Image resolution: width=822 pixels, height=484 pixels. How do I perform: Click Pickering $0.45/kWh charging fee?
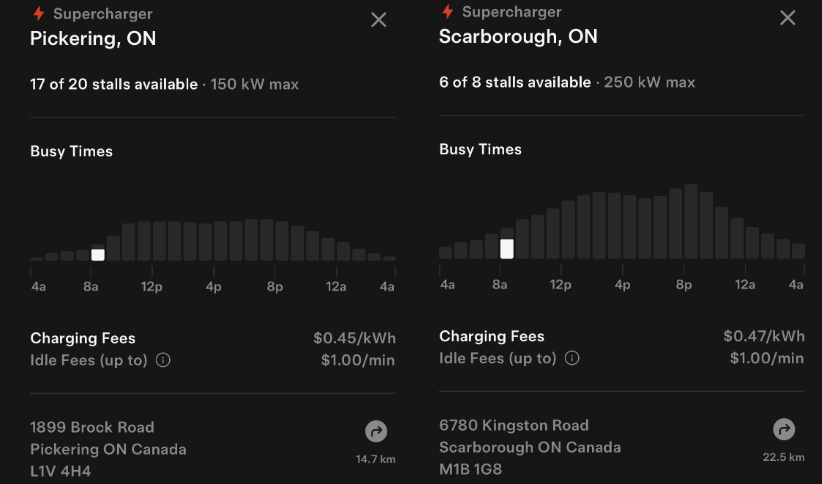coord(354,338)
